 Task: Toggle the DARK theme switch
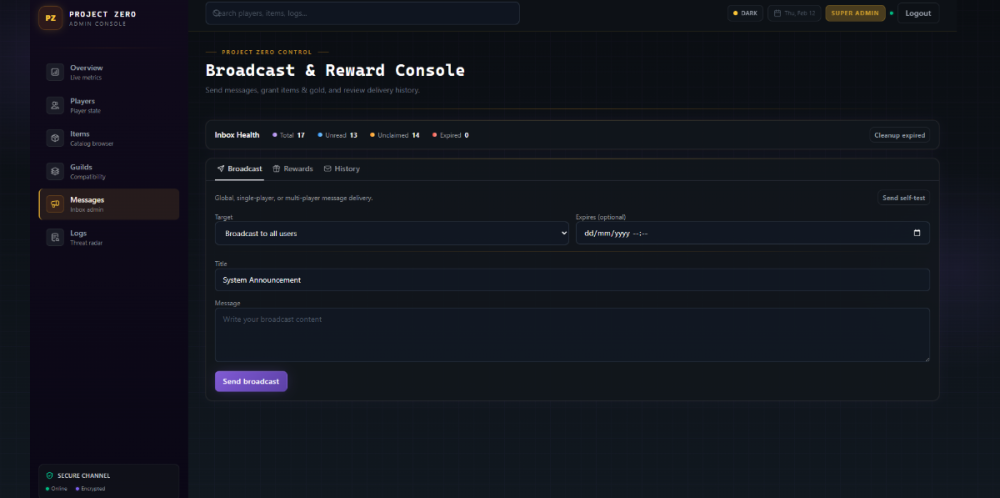tap(745, 13)
